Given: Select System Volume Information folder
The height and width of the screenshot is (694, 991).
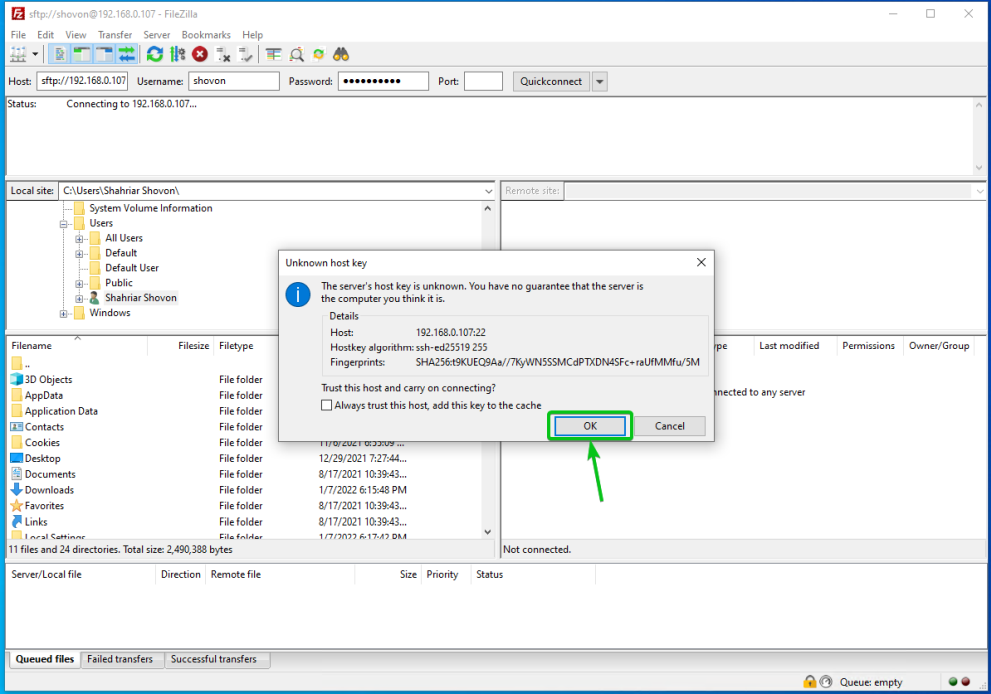Looking at the screenshot, I should point(150,208).
